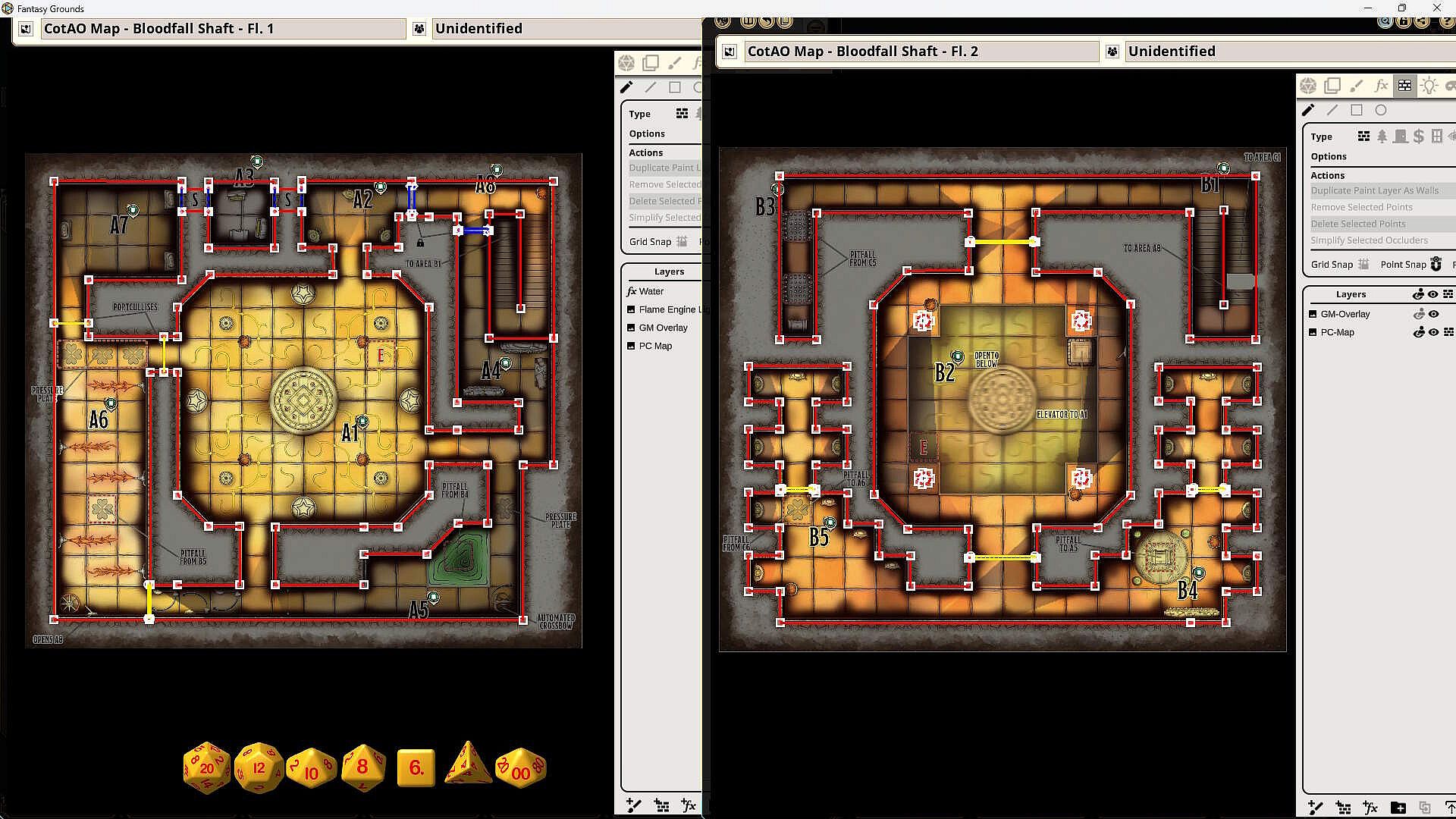Open the layers tab in Fl. 2 toolbar
This screenshot has height=819, width=1456.
(x=1332, y=86)
